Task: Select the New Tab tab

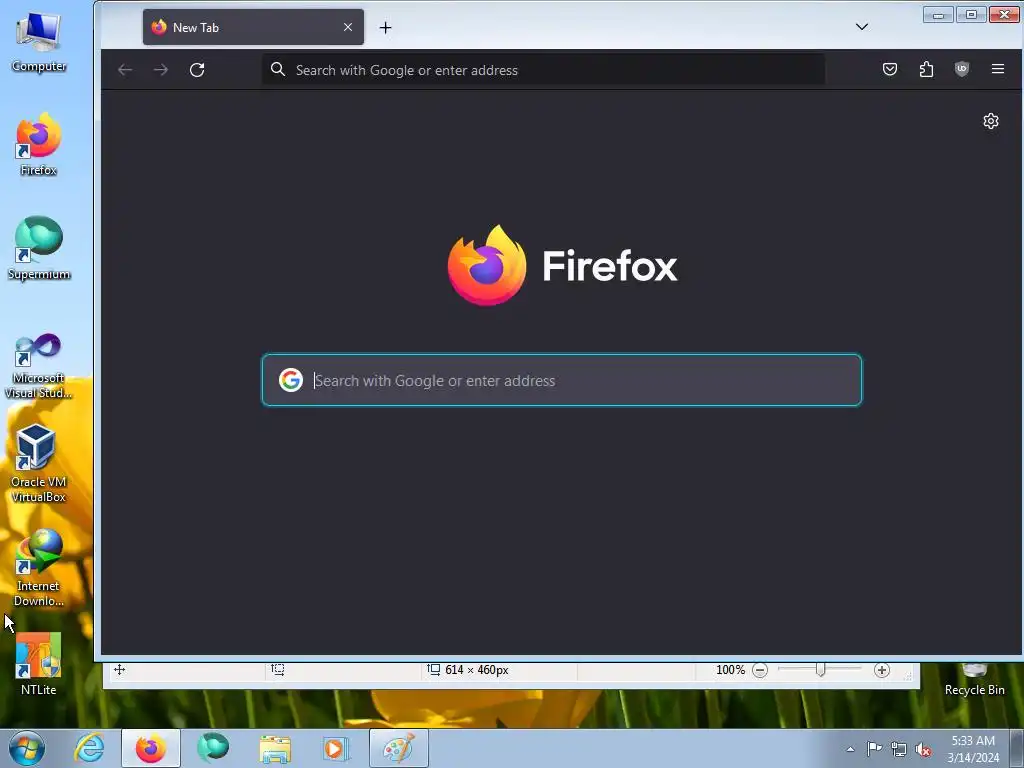Action: point(253,27)
